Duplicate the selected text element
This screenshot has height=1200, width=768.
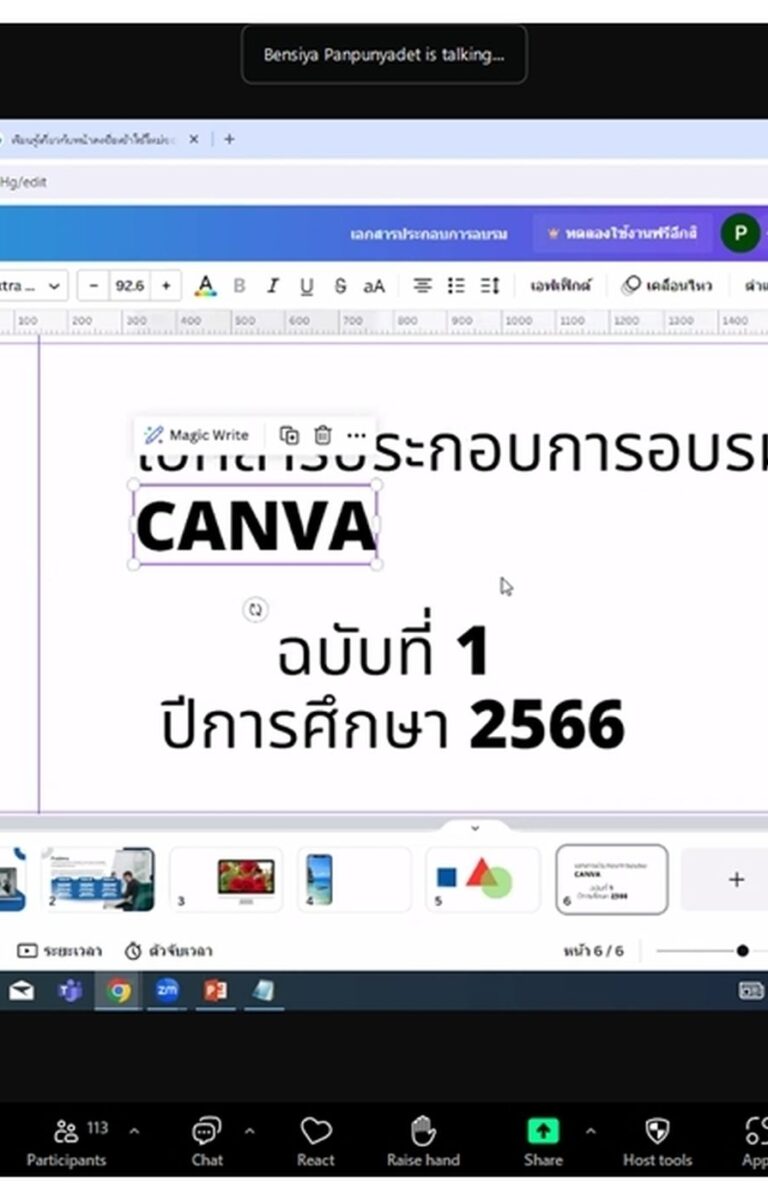pos(289,435)
